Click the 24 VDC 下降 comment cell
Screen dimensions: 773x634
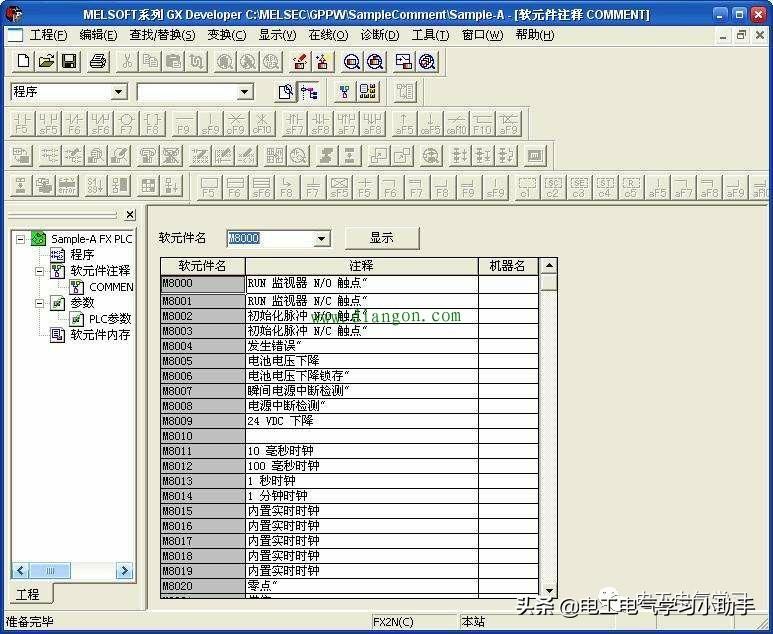coord(362,421)
